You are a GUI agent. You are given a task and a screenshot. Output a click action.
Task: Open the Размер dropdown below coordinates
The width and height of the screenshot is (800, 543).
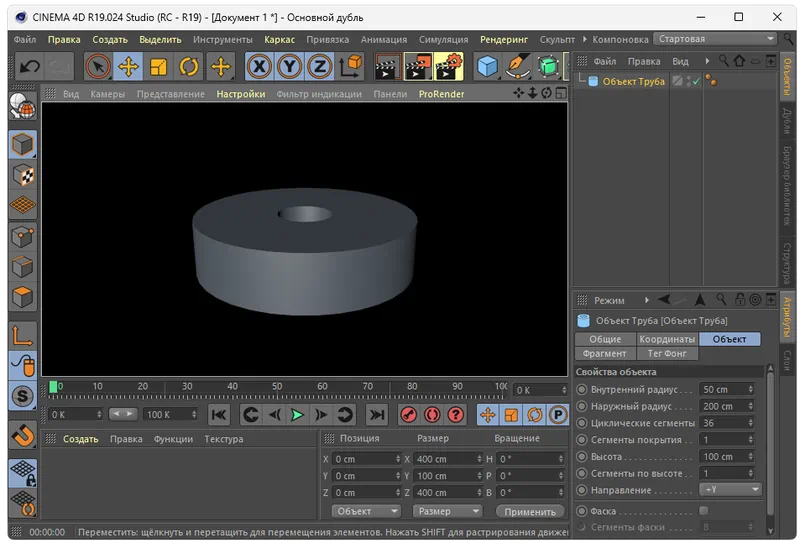click(447, 511)
